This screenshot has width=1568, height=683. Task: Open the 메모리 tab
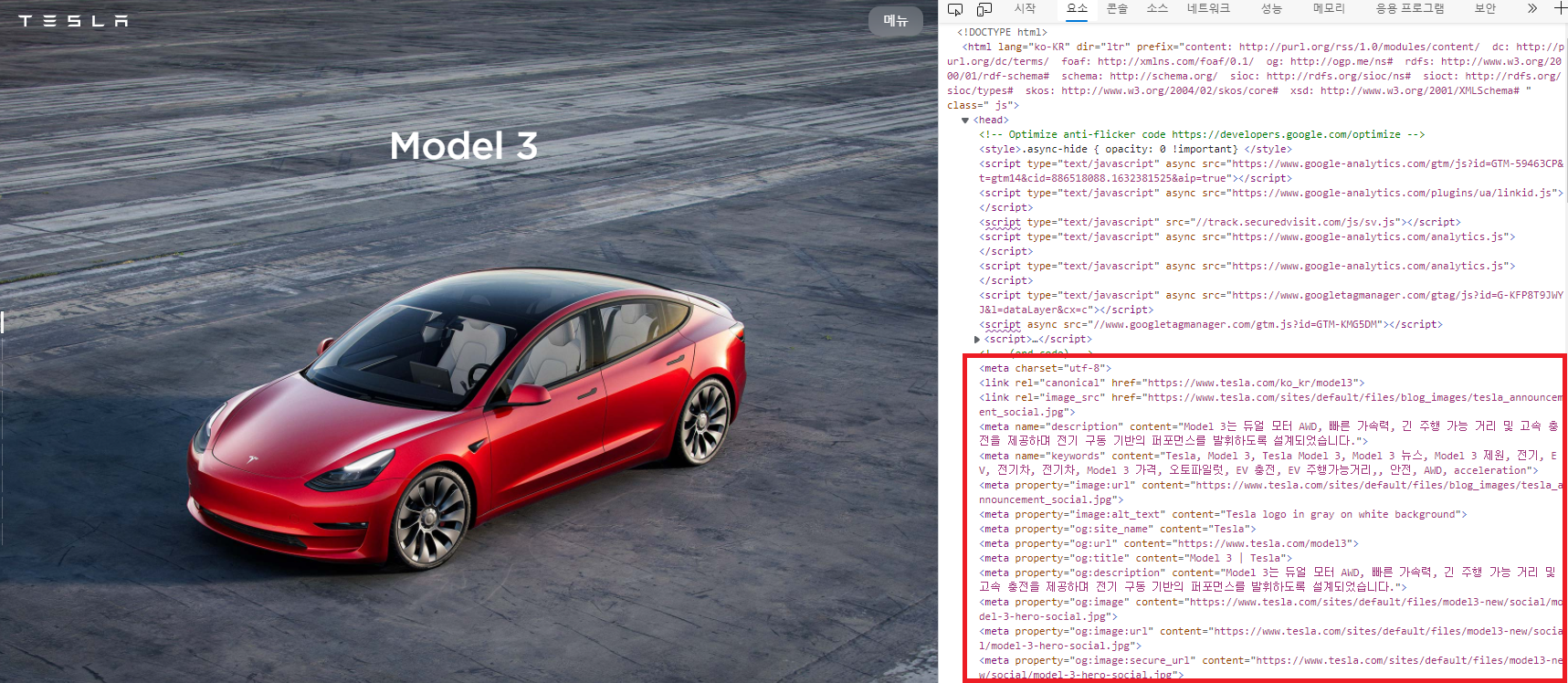[1329, 8]
